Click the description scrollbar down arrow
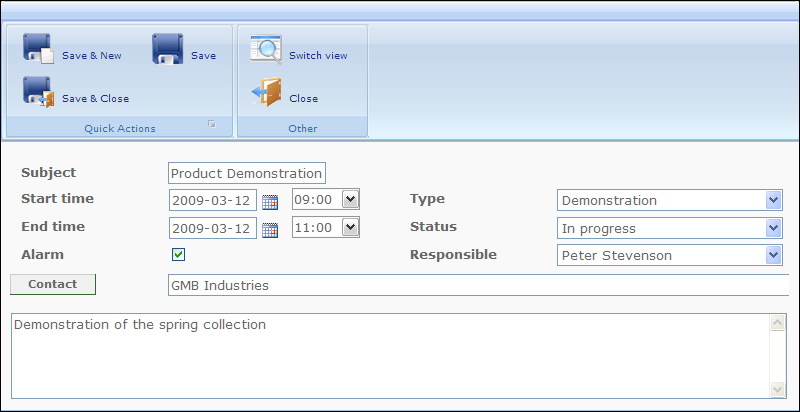This screenshot has width=800, height=412. [x=778, y=390]
